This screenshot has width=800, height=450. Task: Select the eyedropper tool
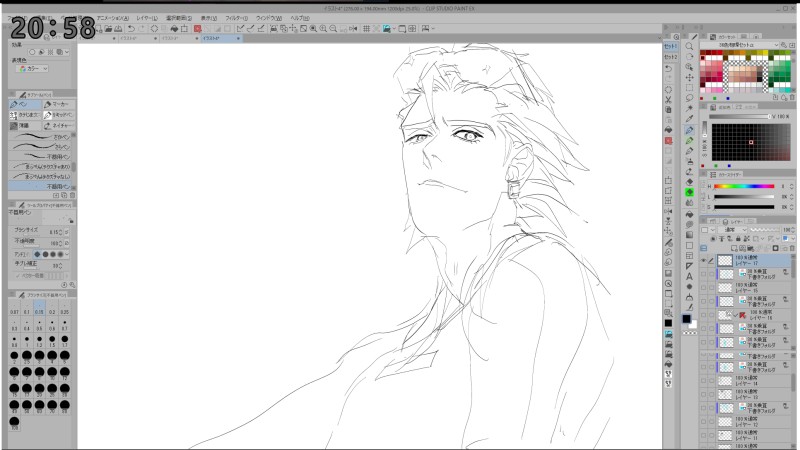690,117
